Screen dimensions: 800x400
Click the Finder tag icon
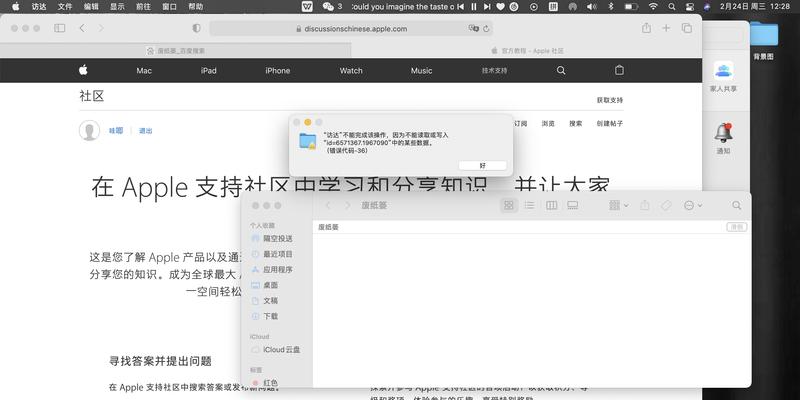[x=666, y=206]
